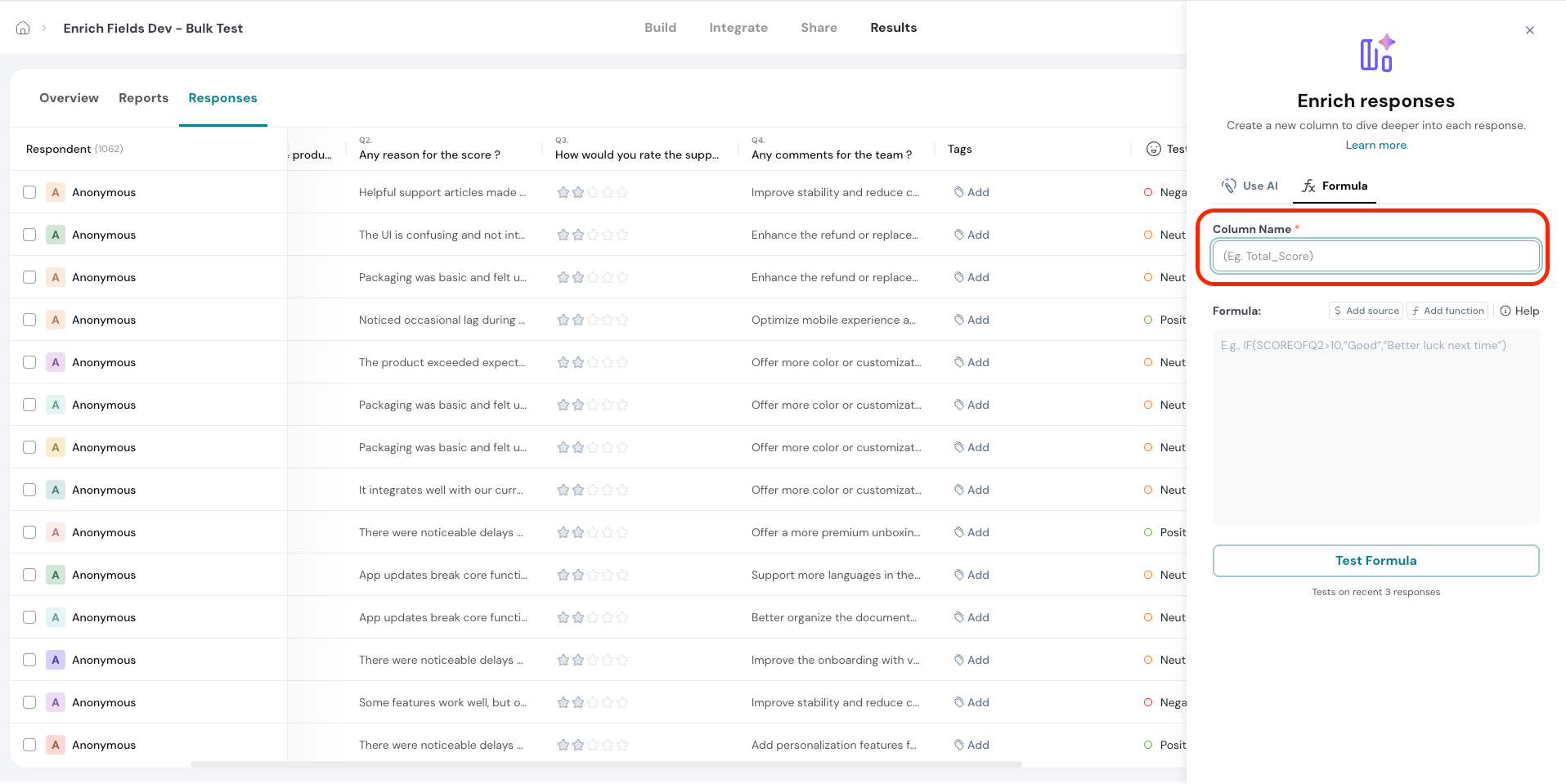Check the first Anonymous respondent checkbox
The height and width of the screenshot is (784, 1566).
coord(29,192)
